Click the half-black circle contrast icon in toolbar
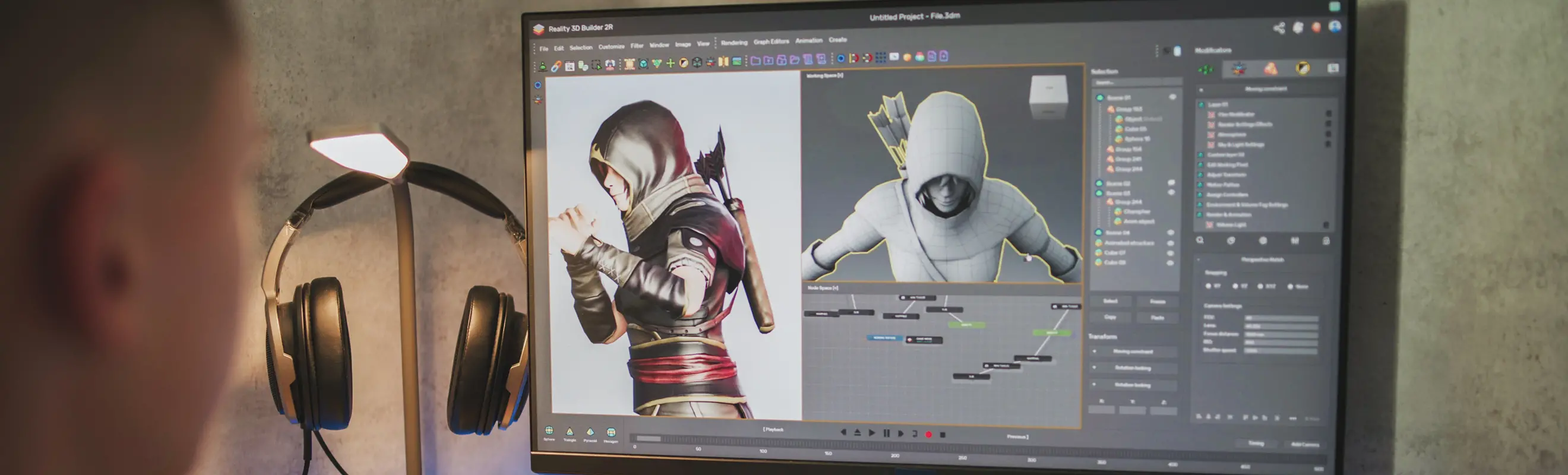This screenshot has width=1568, height=475. click(684, 63)
